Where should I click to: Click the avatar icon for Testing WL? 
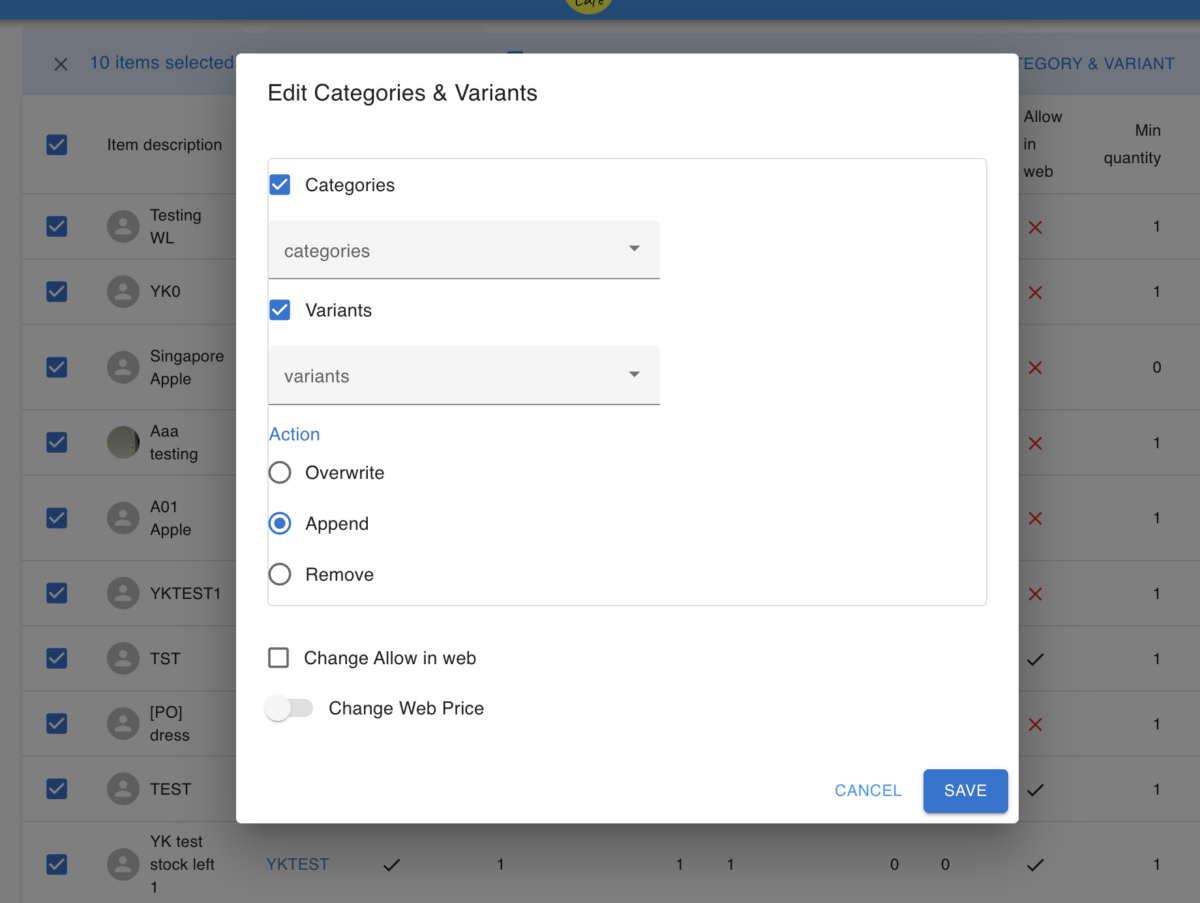122,226
